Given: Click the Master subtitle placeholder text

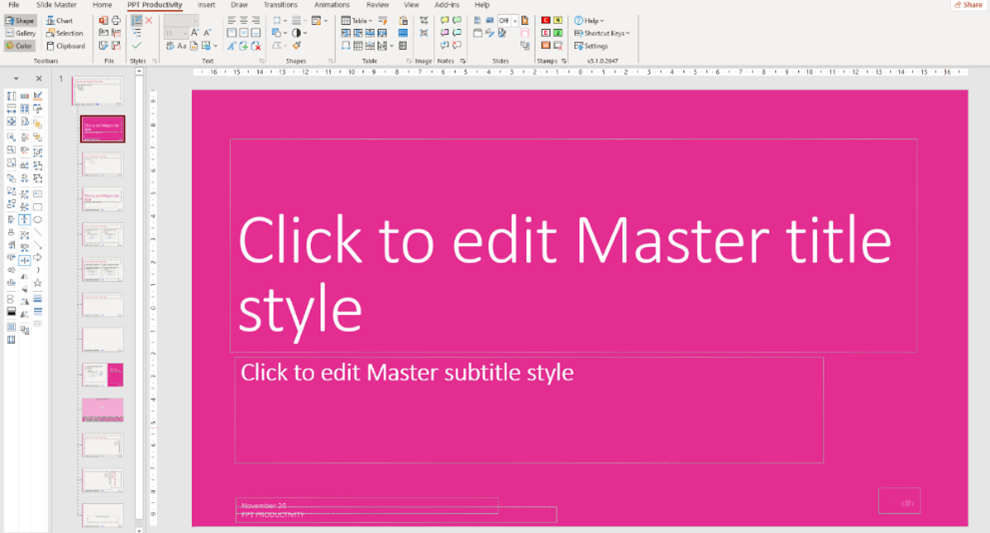Looking at the screenshot, I should pyautogui.click(x=407, y=373).
